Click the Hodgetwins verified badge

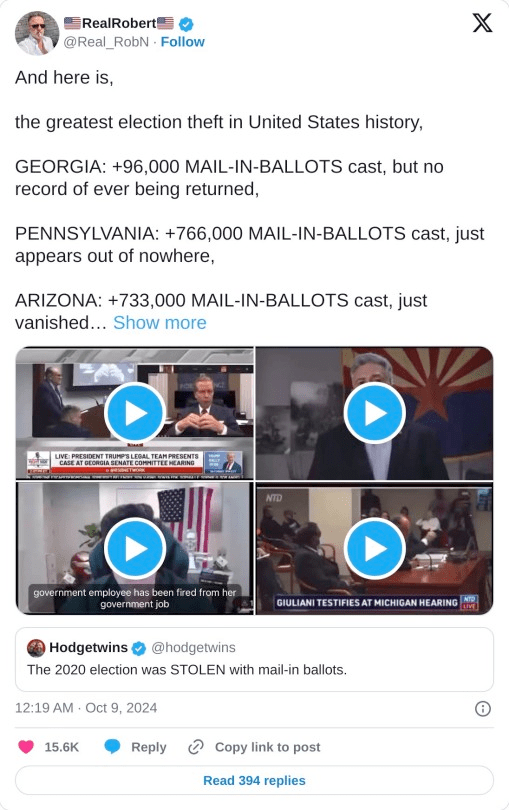coord(138,648)
